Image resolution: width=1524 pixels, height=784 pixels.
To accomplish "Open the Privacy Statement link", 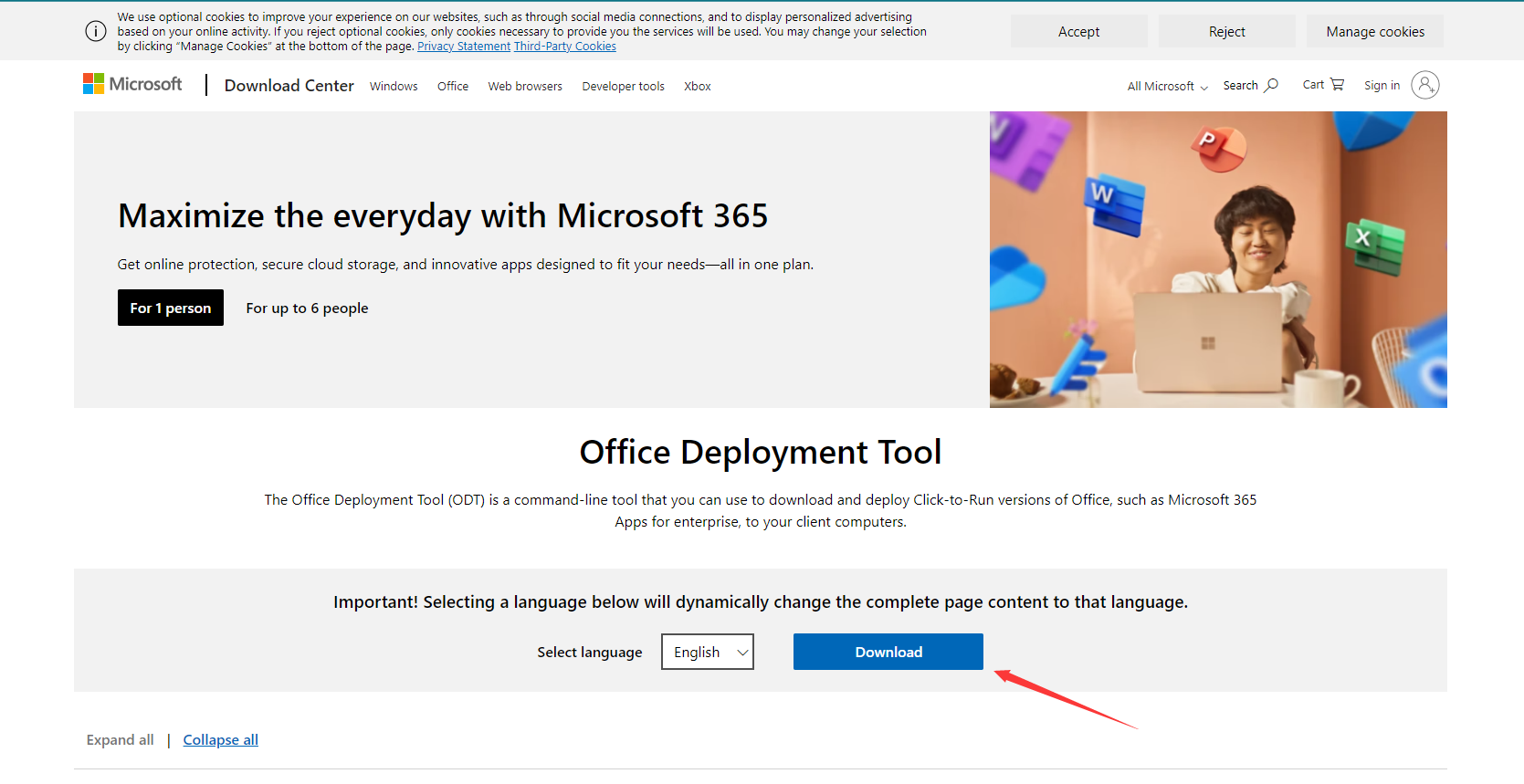I will 464,47.
